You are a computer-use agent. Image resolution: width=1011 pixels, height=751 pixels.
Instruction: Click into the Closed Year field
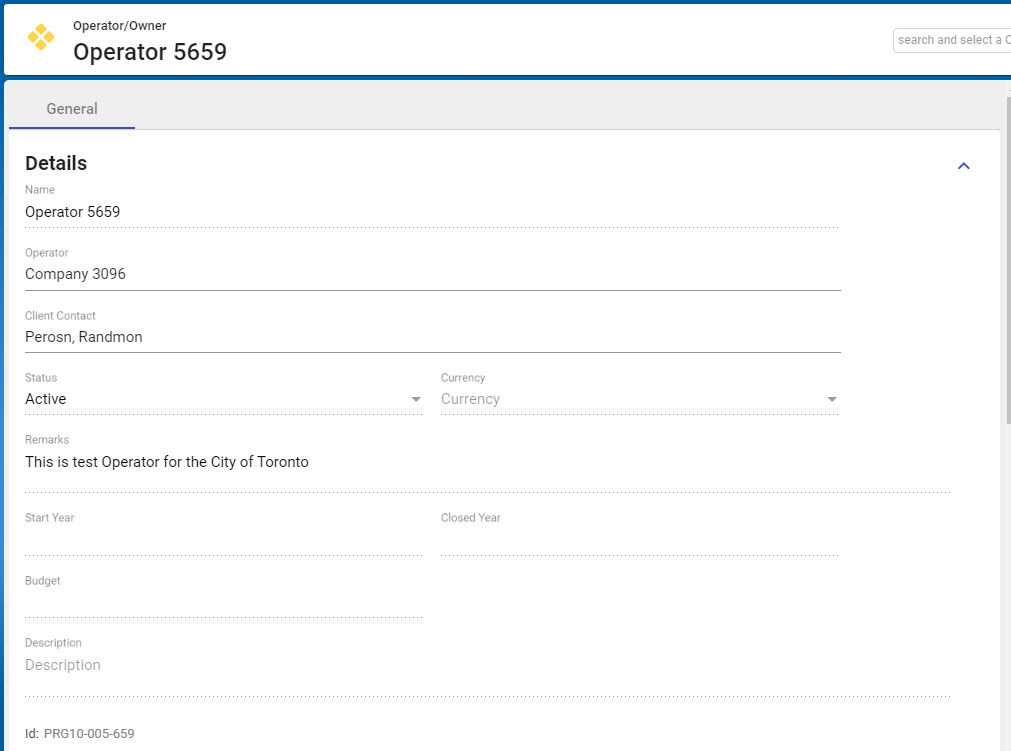coord(638,542)
